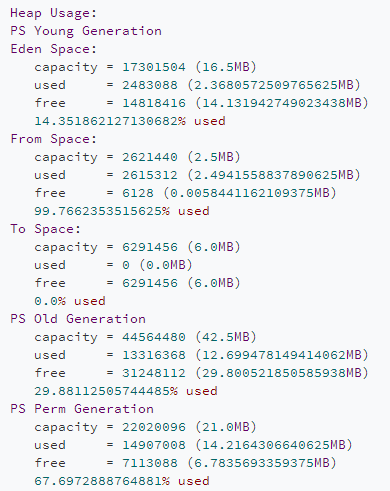Click the 99.7662353515625% used line
This screenshot has height=491, width=390.
click(x=122, y=211)
